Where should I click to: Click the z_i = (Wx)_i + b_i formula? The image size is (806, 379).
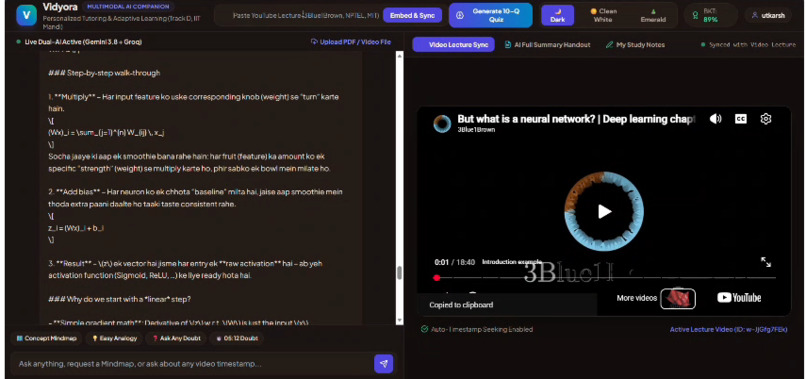coord(76,228)
